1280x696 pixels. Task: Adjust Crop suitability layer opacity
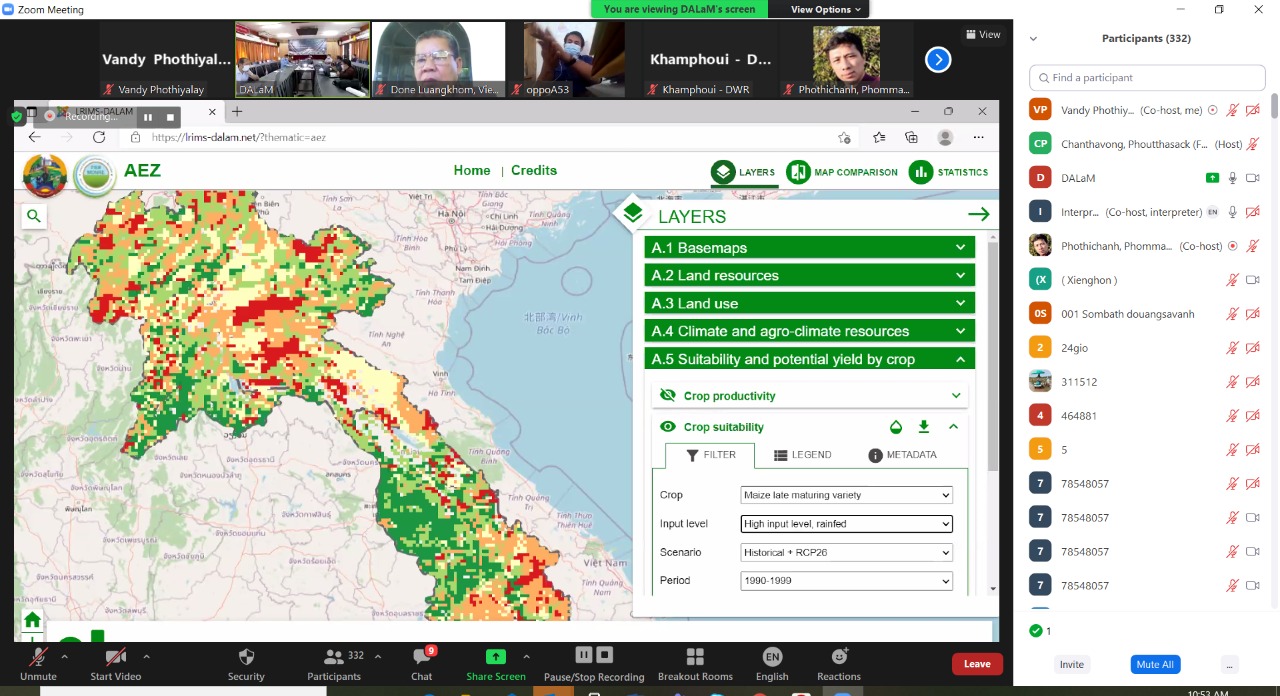click(x=896, y=427)
